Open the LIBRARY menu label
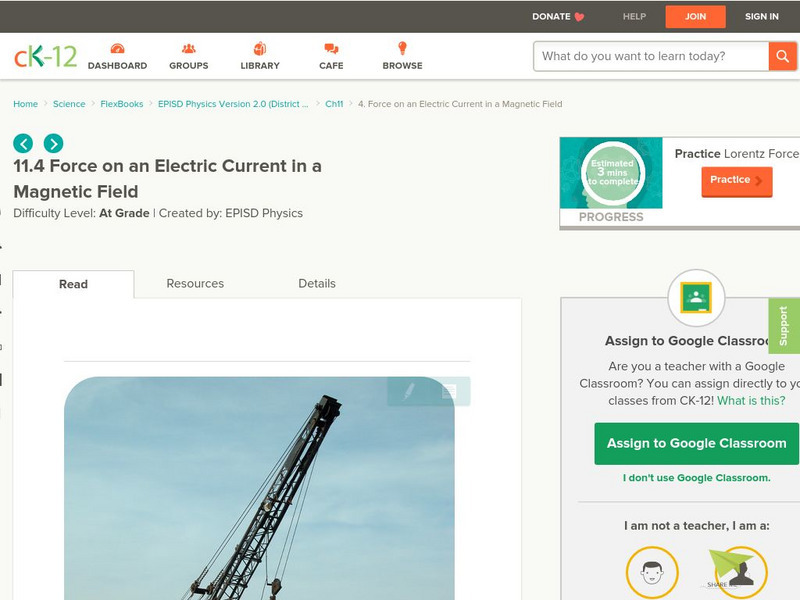 [x=260, y=66]
